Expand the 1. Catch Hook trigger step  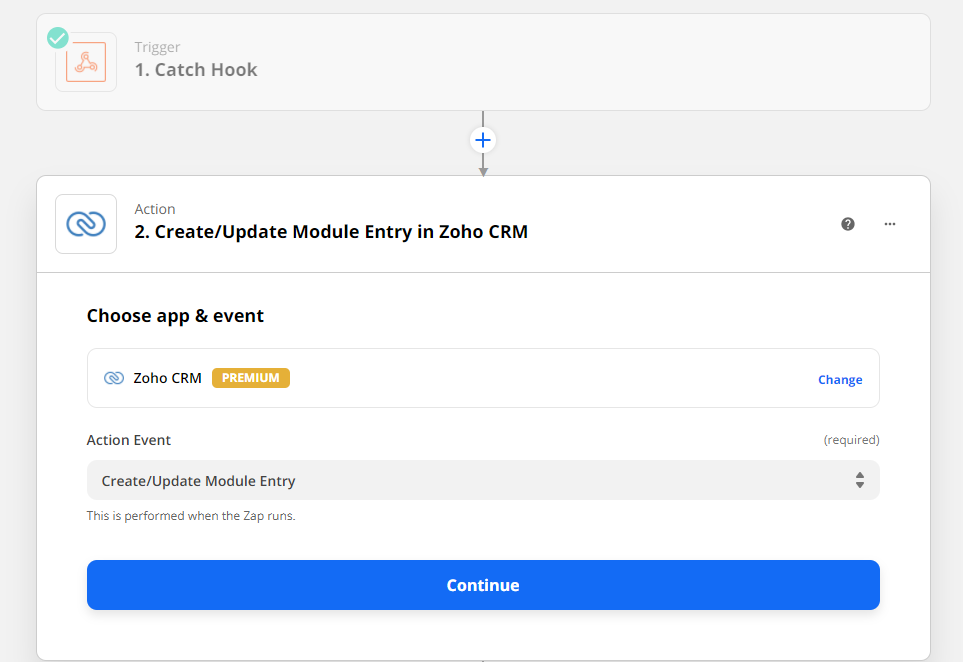(196, 69)
